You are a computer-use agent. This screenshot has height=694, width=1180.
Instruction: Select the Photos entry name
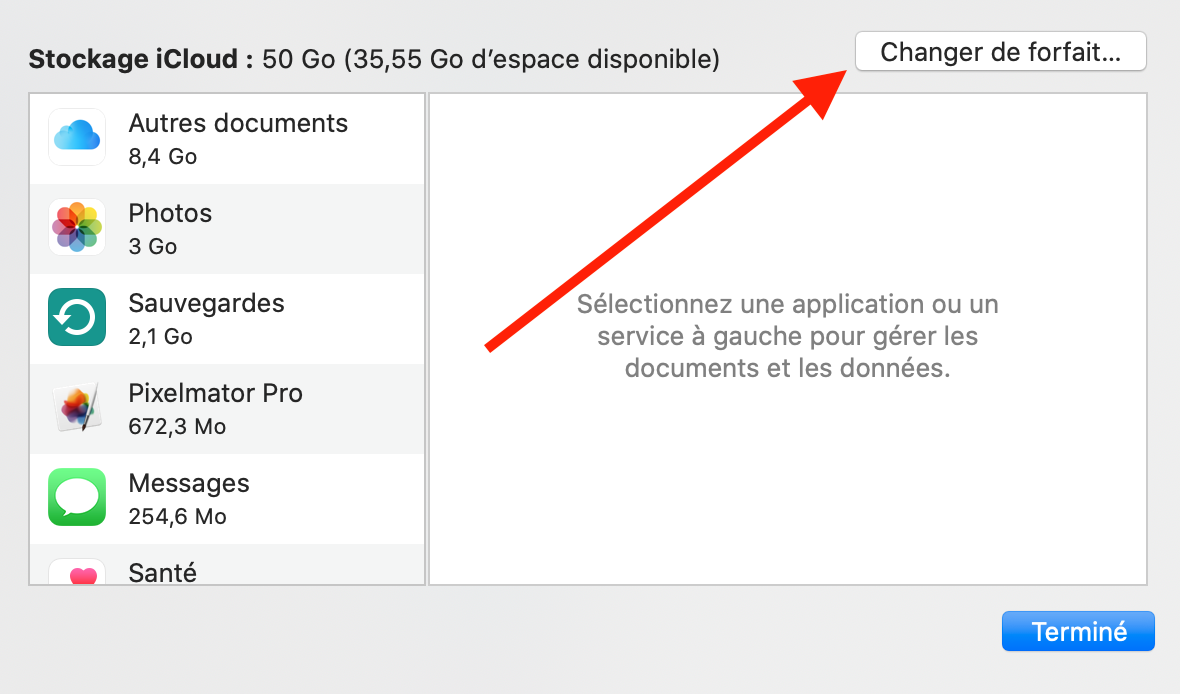170,213
